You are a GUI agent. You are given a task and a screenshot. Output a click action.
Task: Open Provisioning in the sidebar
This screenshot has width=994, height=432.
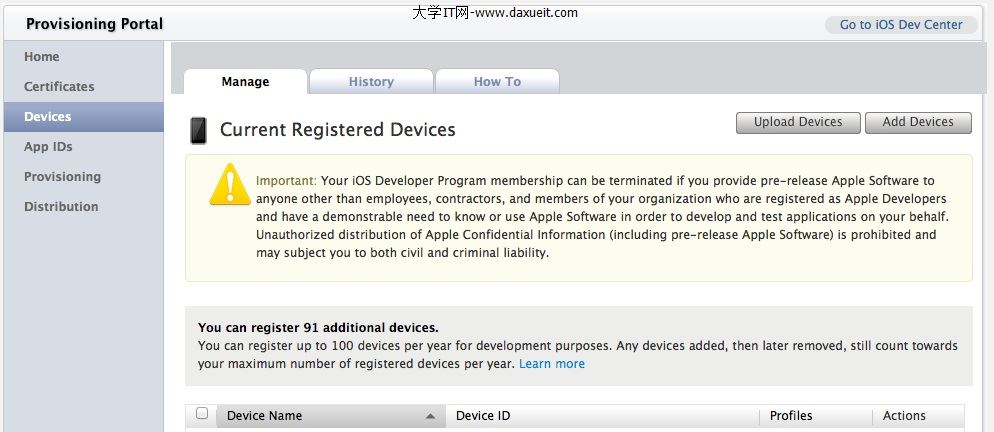click(x=62, y=177)
